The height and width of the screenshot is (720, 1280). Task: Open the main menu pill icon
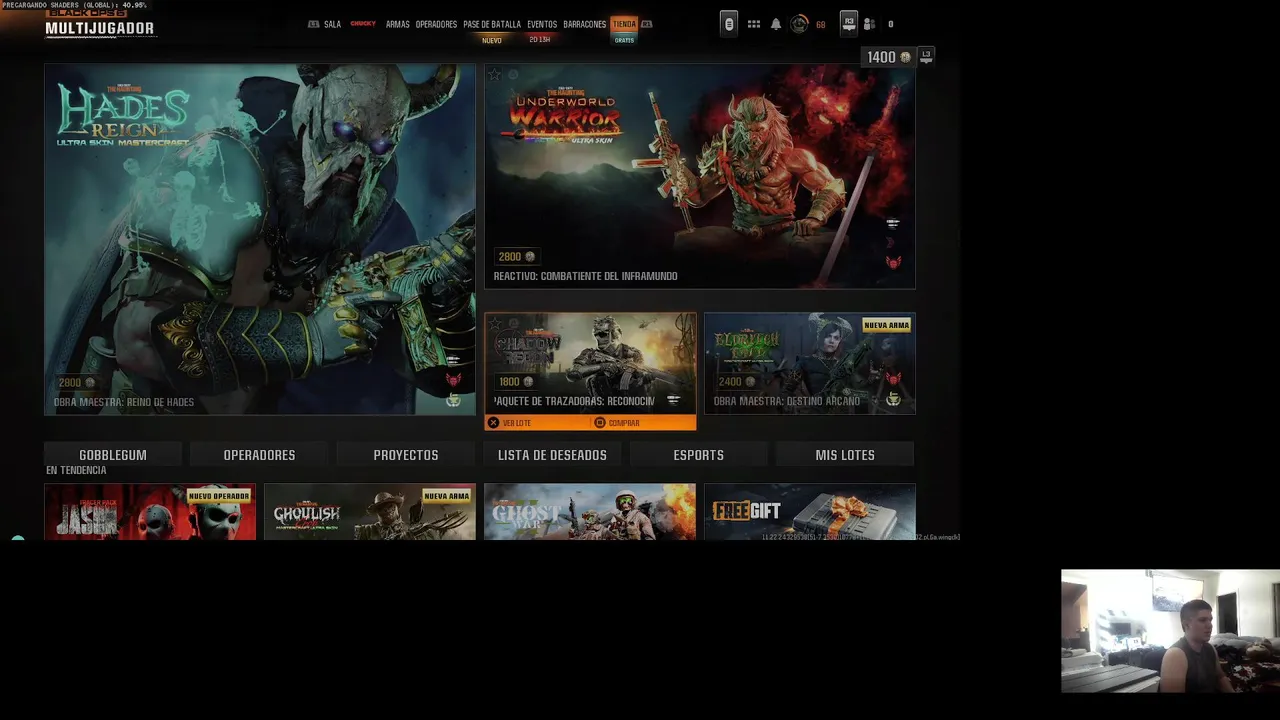click(729, 24)
